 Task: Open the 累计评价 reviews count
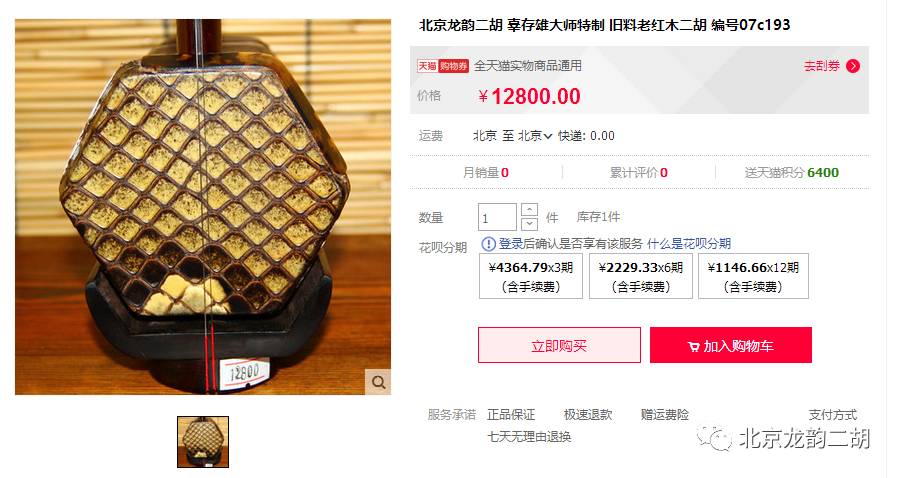coord(638,173)
